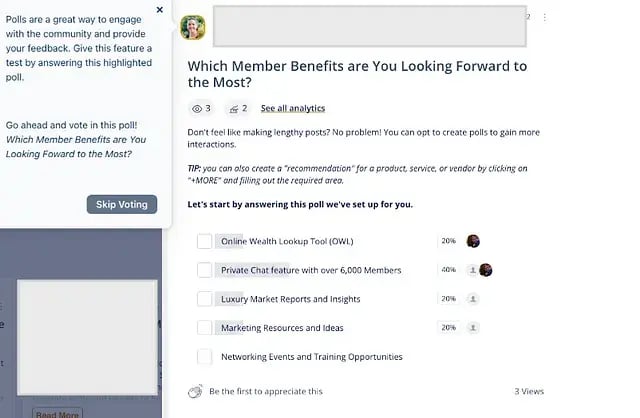Check Private Chat feature poll option
The height and width of the screenshot is (418, 640).
click(x=204, y=270)
